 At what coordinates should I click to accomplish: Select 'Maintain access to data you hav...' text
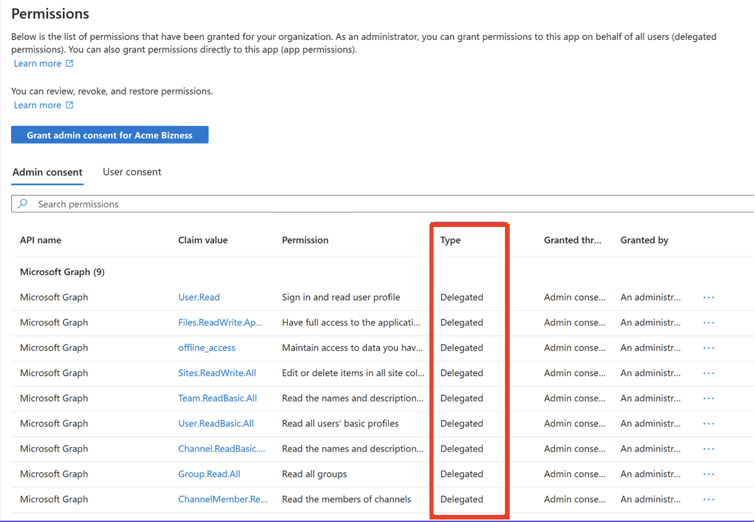(x=352, y=348)
